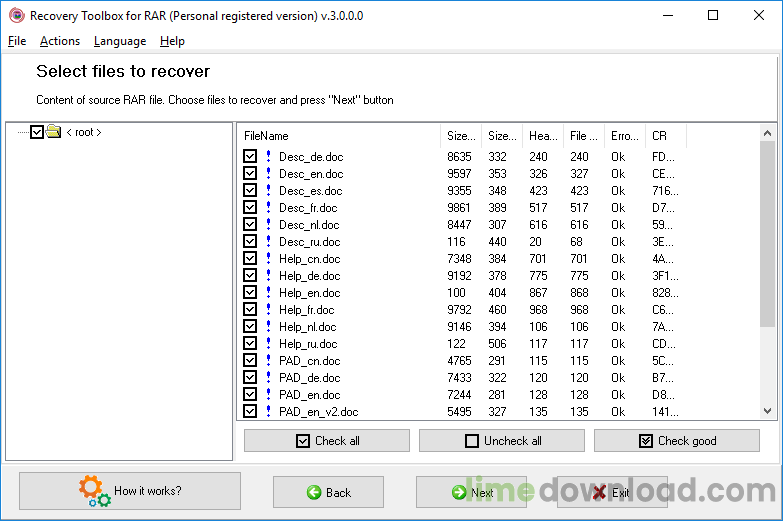This screenshot has height=521, width=783.
Task: Deselect the Desc_nl.doc checkbox
Action: 250,224
